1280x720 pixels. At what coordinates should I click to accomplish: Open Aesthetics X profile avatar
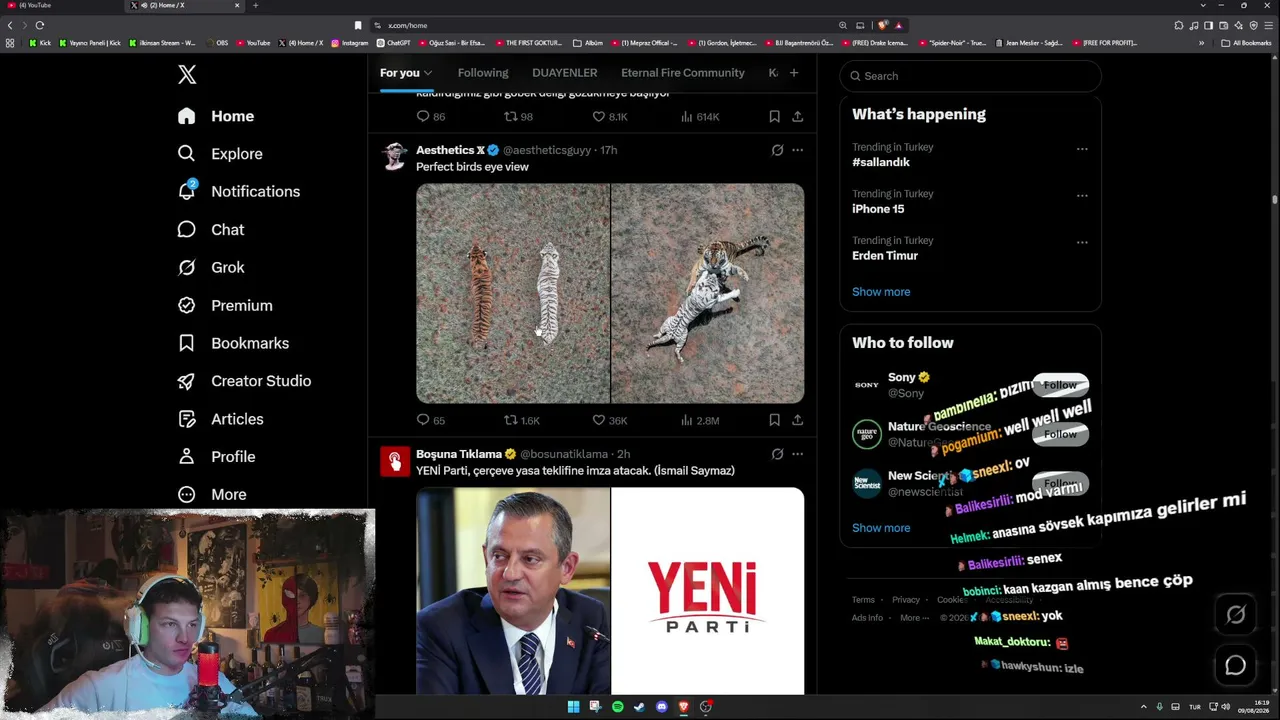coord(395,157)
